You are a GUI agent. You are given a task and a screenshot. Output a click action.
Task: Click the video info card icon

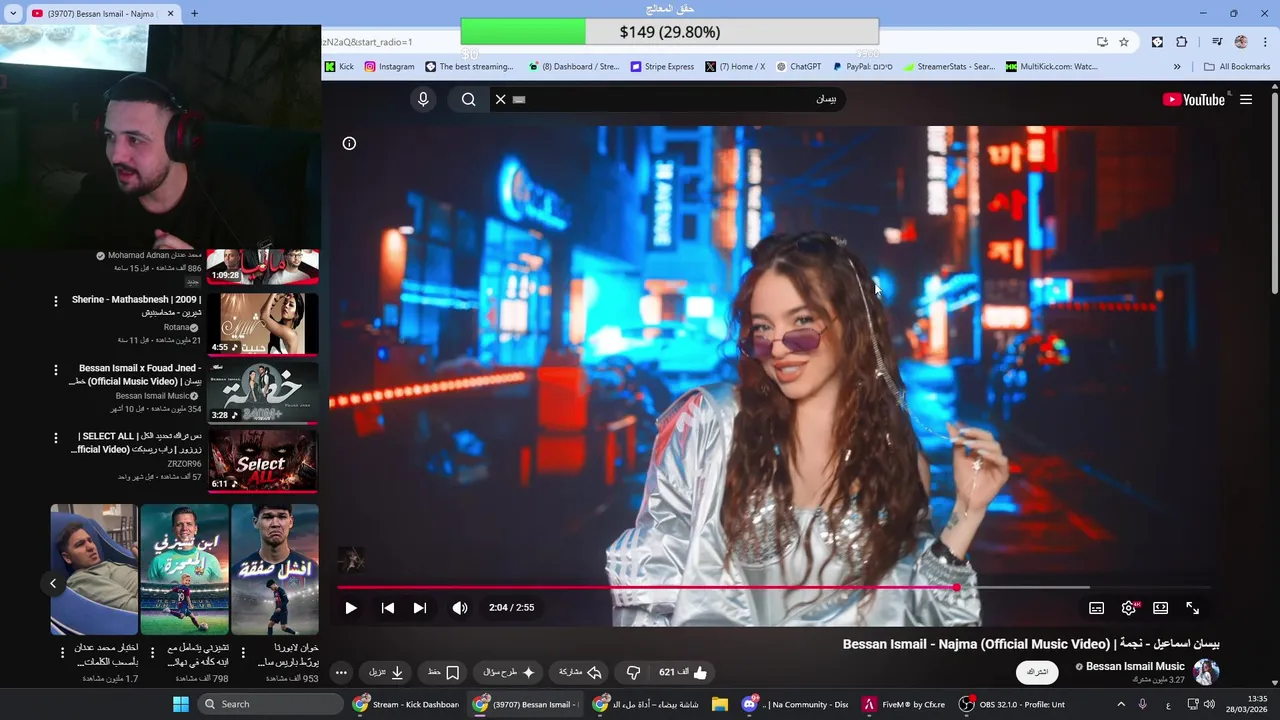coord(349,143)
